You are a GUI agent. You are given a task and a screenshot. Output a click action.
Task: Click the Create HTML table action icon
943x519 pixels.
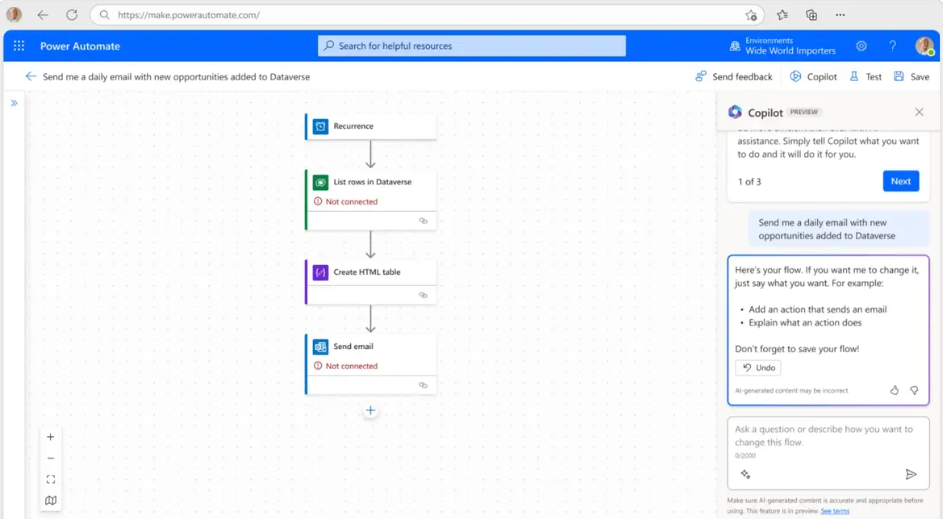[x=321, y=272]
